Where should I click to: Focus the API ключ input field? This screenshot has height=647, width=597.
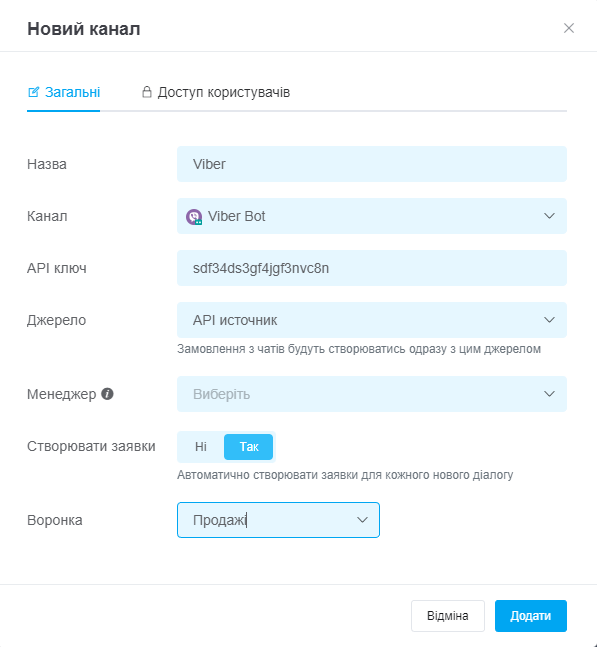[x=372, y=268]
